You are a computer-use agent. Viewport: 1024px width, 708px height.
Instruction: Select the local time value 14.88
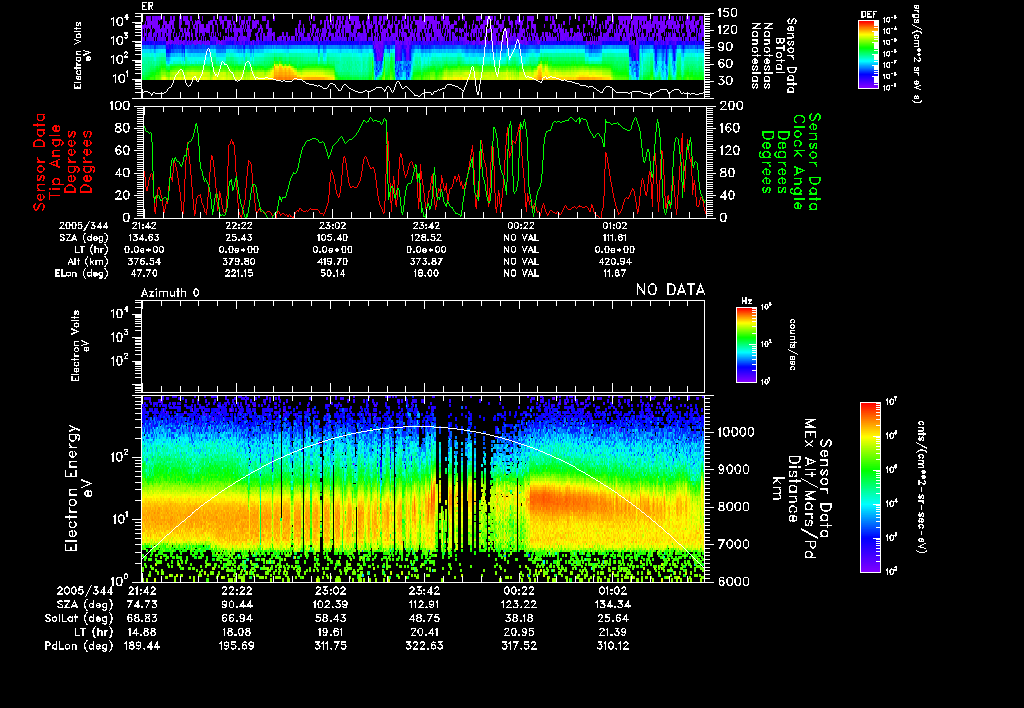pyautogui.click(x=143, y=632)
